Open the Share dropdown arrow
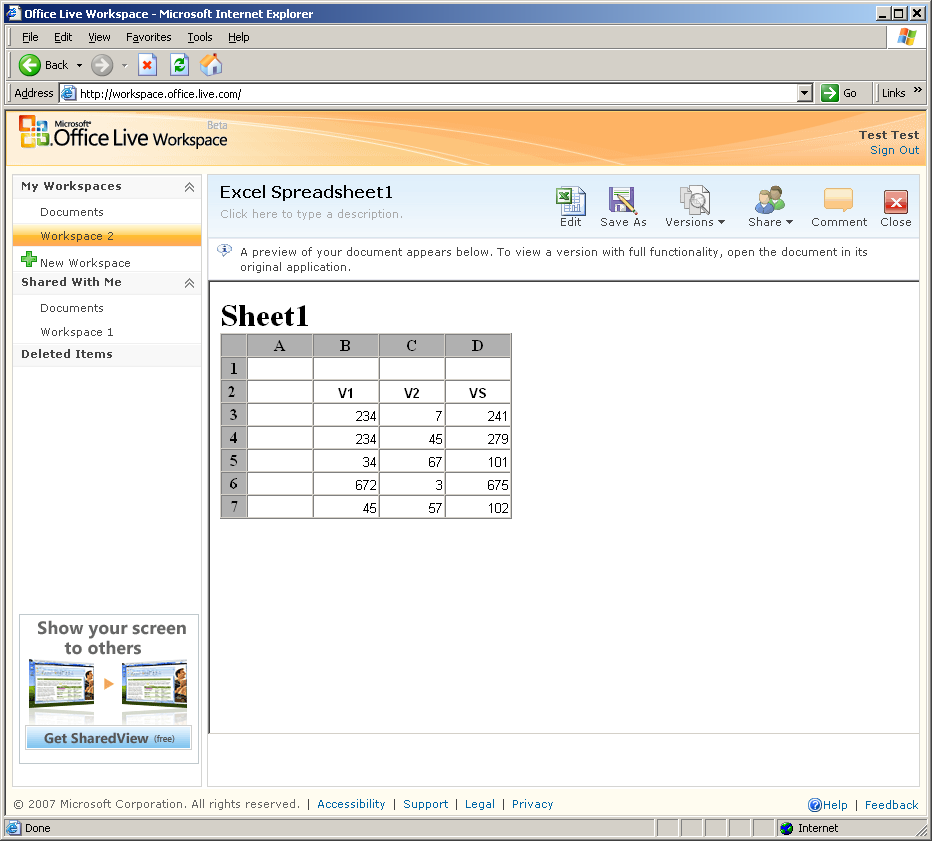The height and width of the screenshot is (841, 932). tap(789, 222)
